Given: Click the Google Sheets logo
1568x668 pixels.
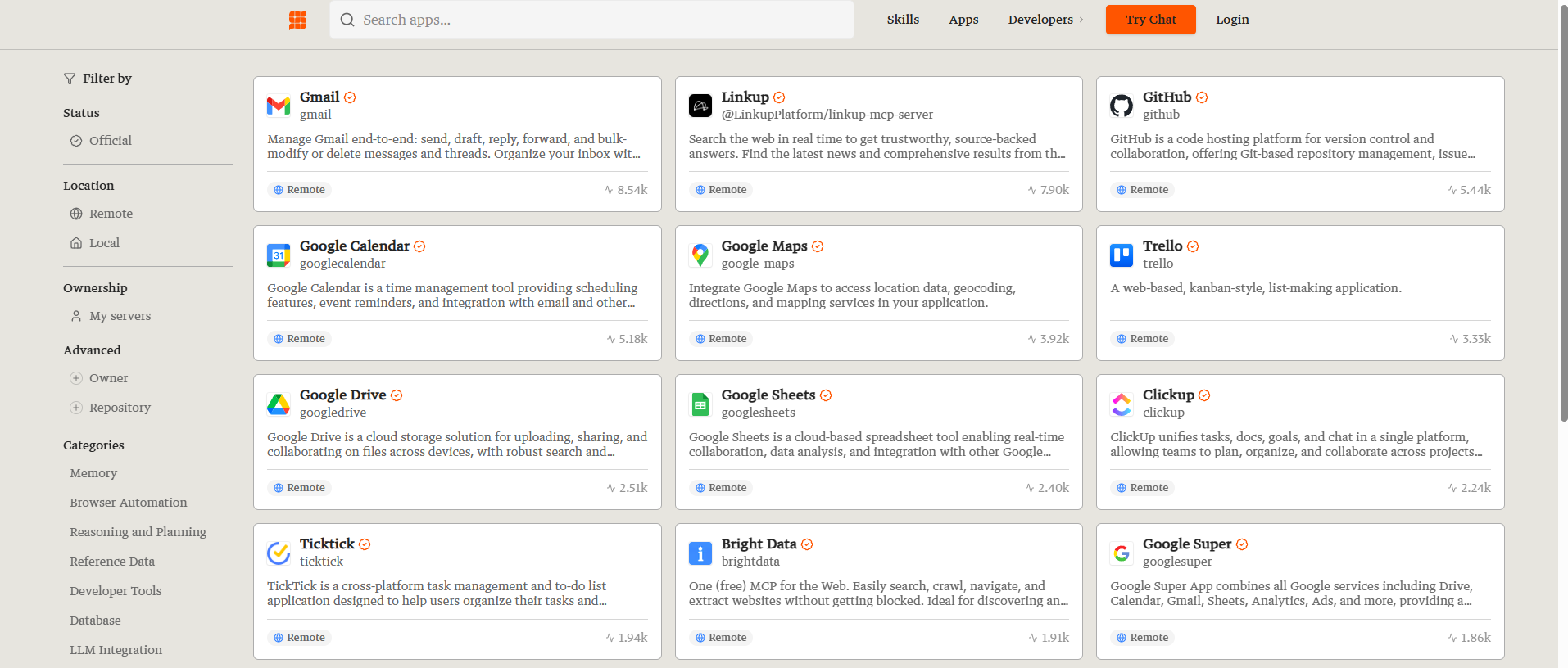Looking at the screenshot, I should coord(700,404).
